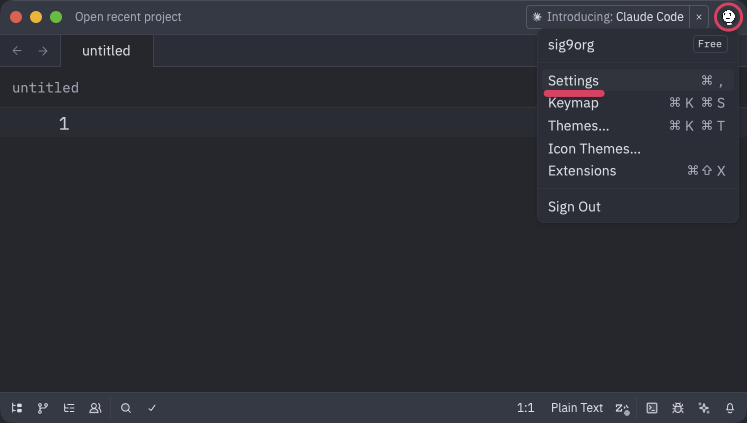
Task: Open the collaboration panel icon
Action: point(95,408)
